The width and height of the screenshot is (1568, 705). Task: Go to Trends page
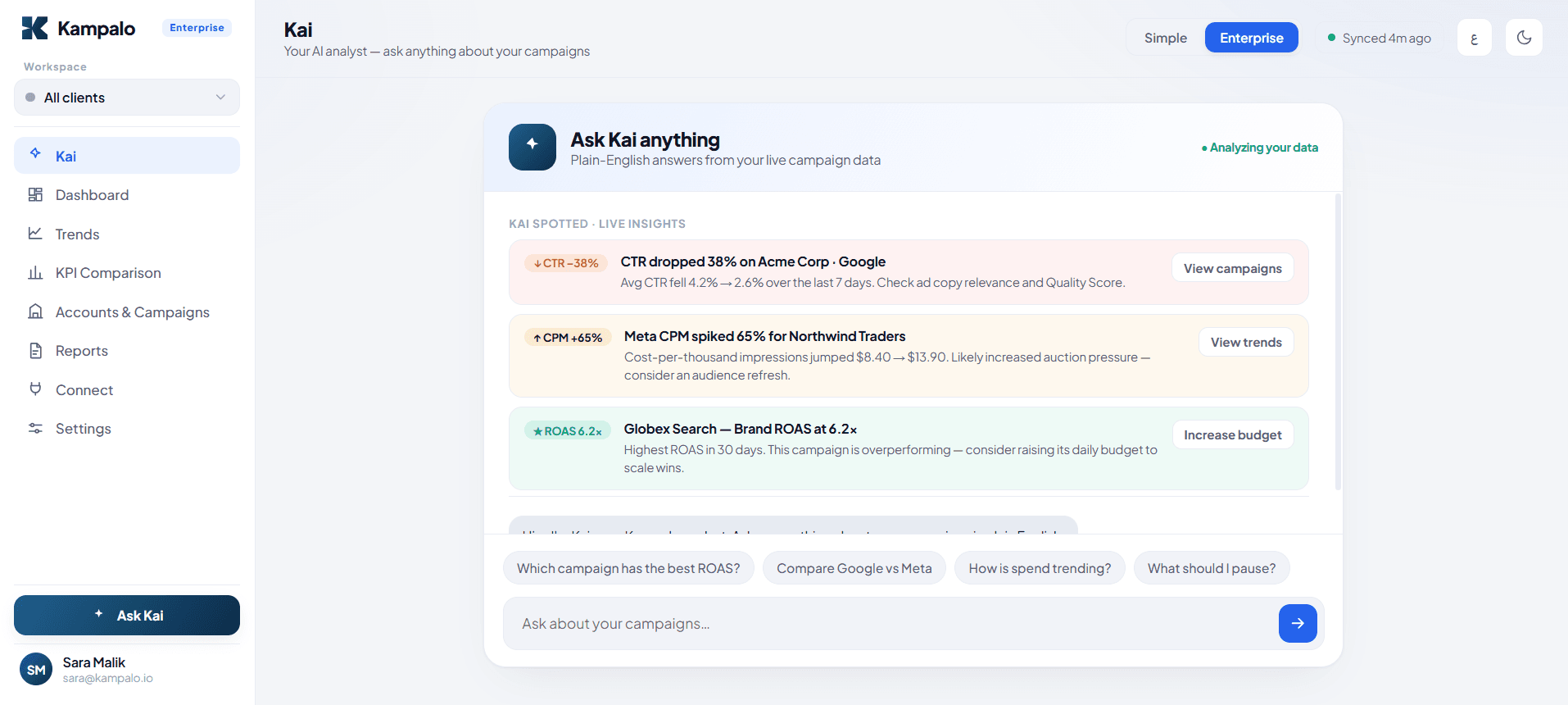point(127,234)
